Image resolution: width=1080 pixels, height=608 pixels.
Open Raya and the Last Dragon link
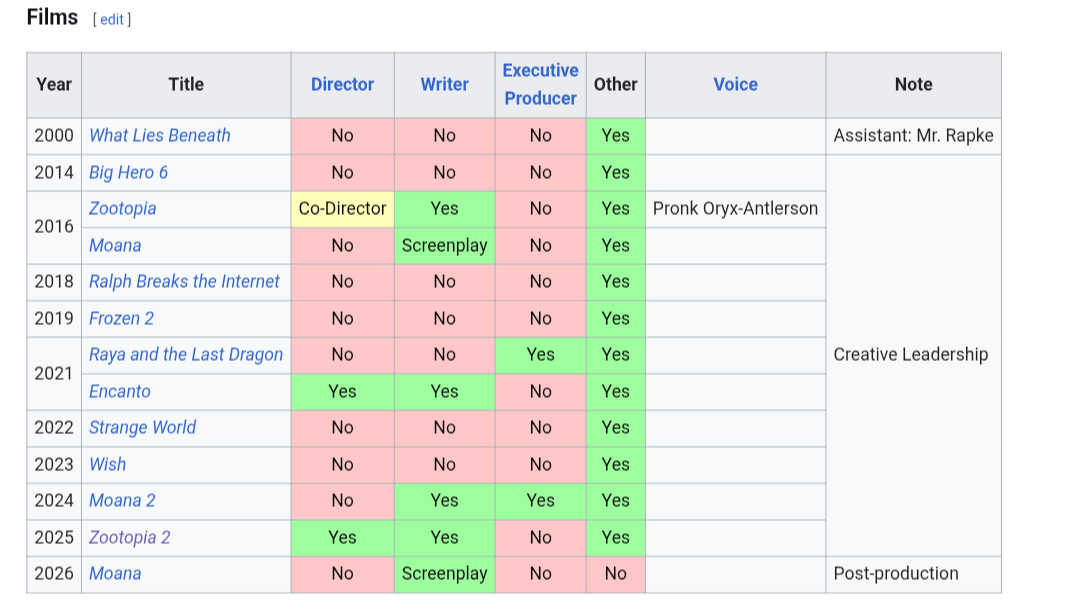[x=186, y=355]
